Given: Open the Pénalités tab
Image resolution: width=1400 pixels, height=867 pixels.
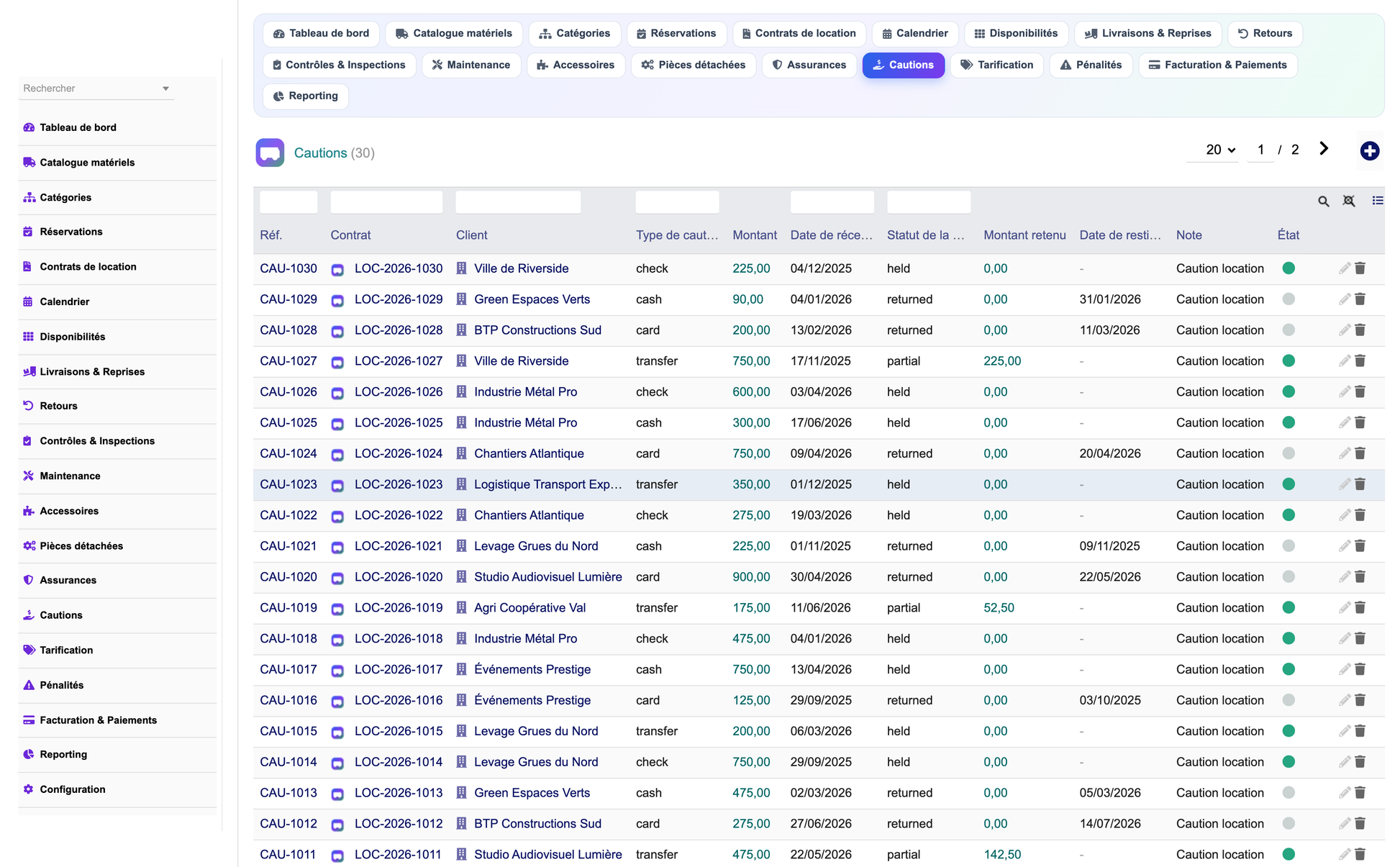Looking at the screenshot, I should (x=1091, y=65).
